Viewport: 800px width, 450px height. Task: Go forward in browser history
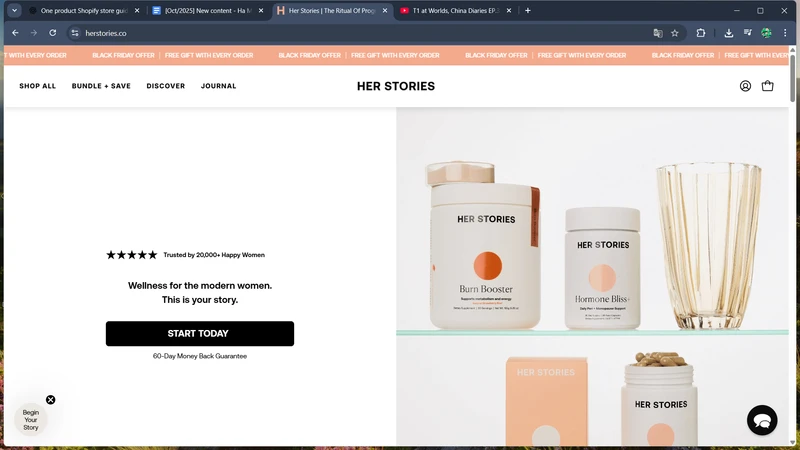pyautogui.click(x=34, y=33)
